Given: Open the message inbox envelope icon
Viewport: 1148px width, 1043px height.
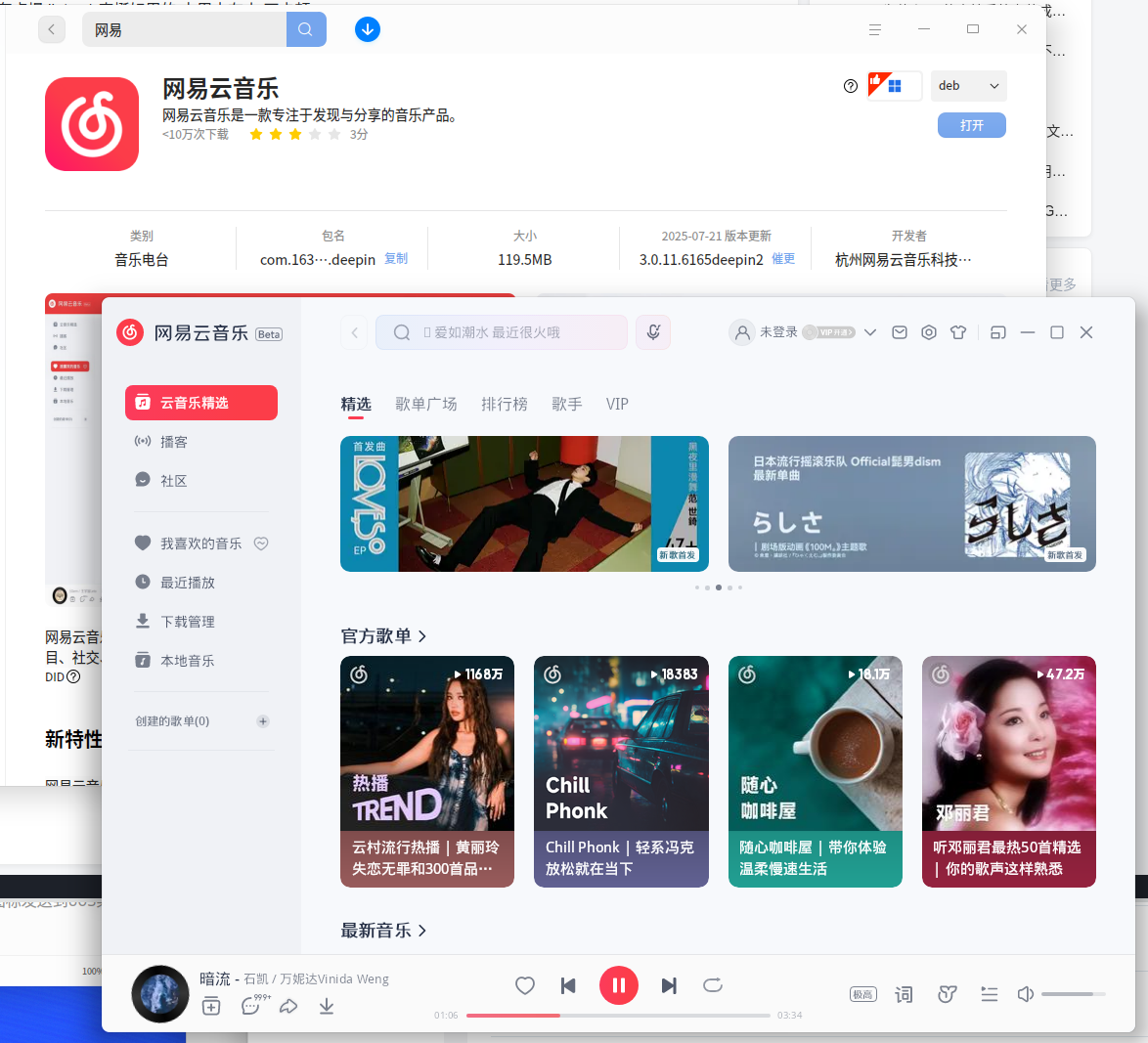Looking at the screenshot, I should point(899,332).
